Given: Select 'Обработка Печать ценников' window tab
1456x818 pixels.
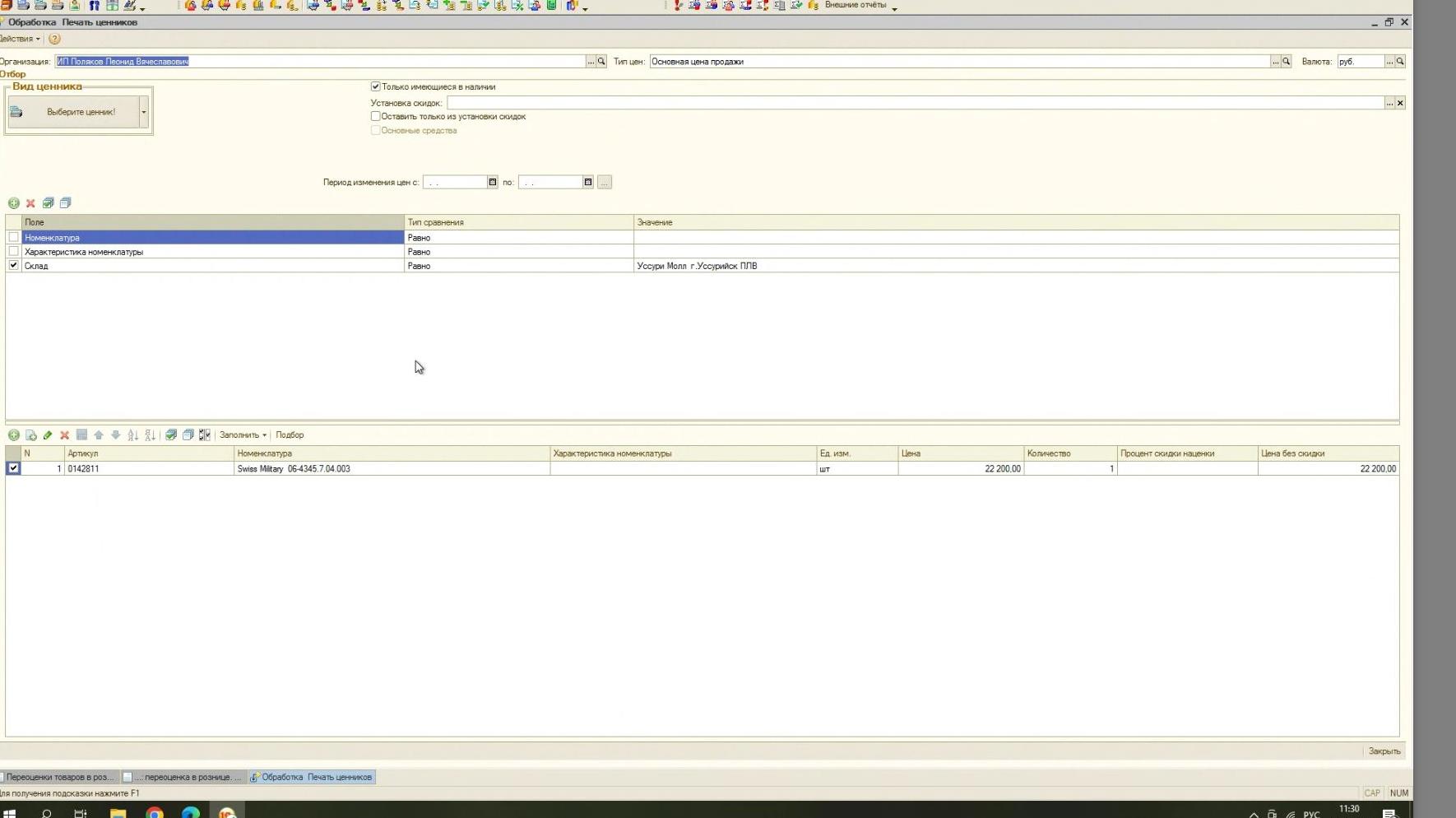Looking at the screenshot, I should coord(312,777).
